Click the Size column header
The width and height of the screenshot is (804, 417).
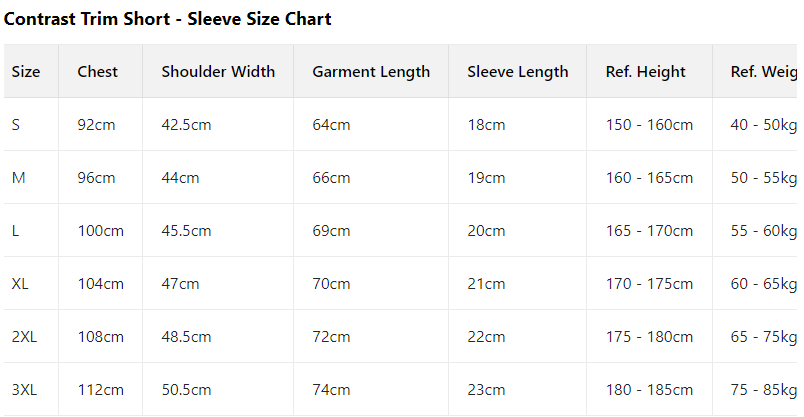point(26,71)
